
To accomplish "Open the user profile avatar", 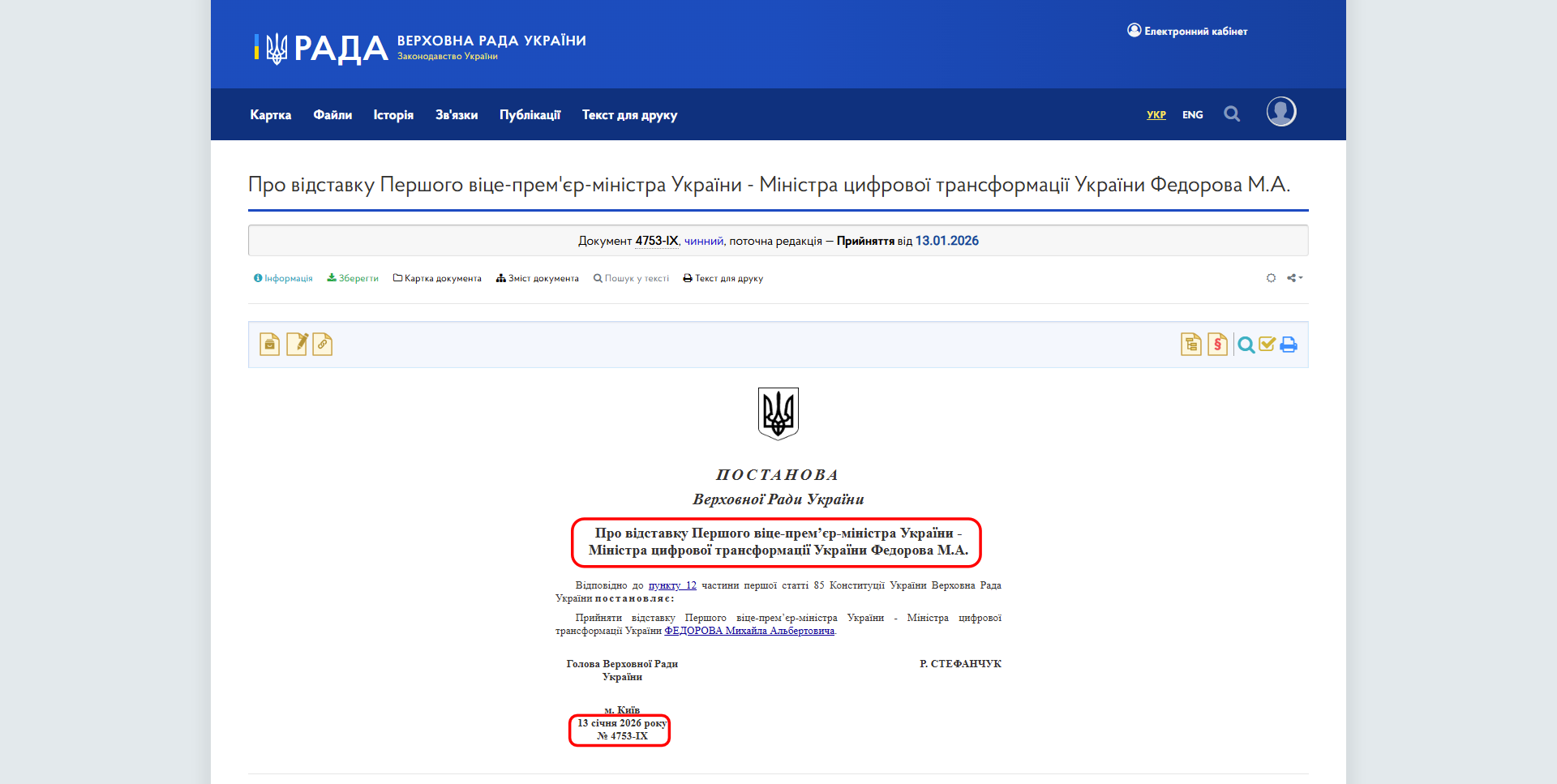I will pos(1281,112).
